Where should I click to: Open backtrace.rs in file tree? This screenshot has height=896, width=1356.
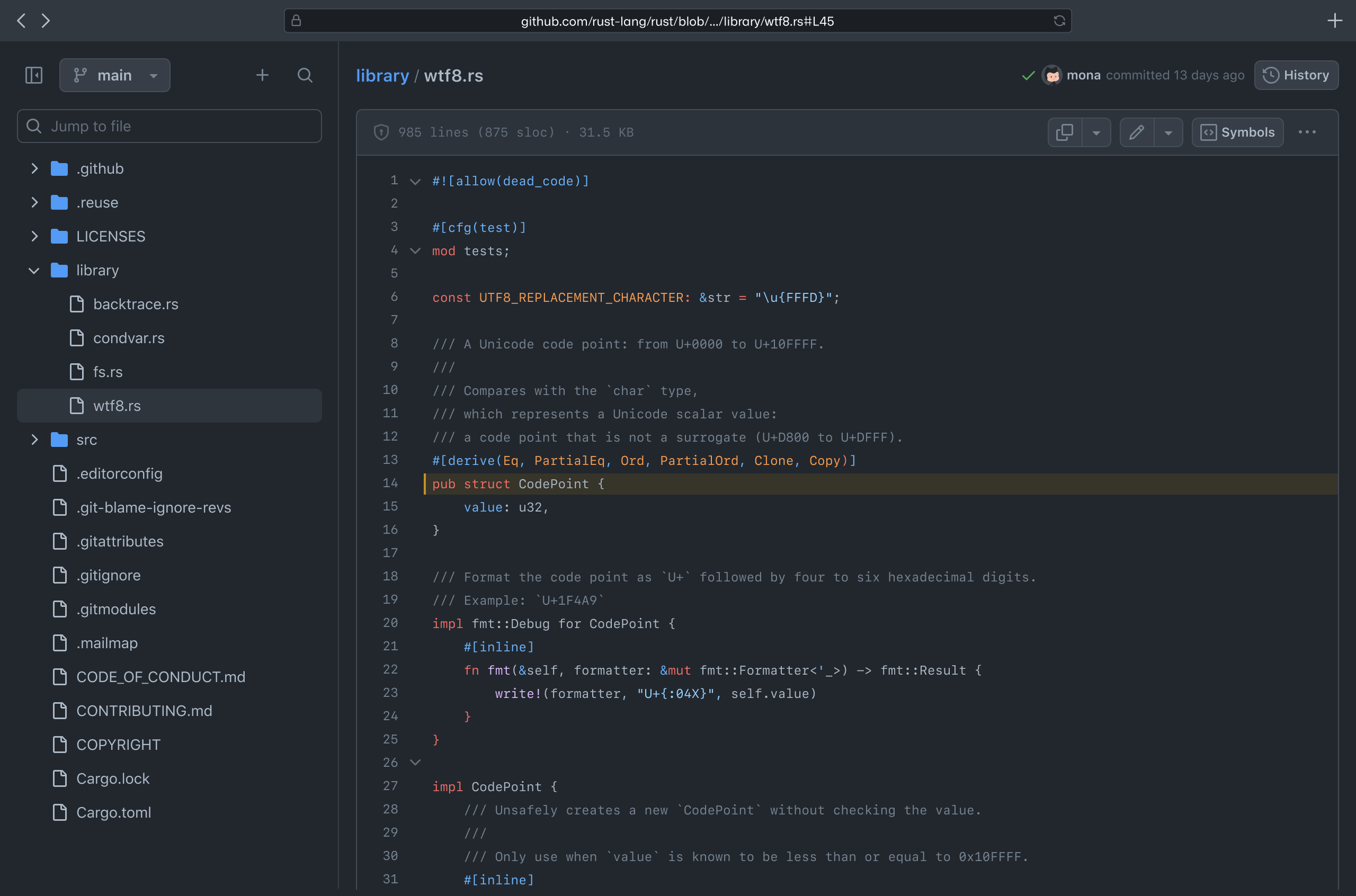click(x=136, y=304)
